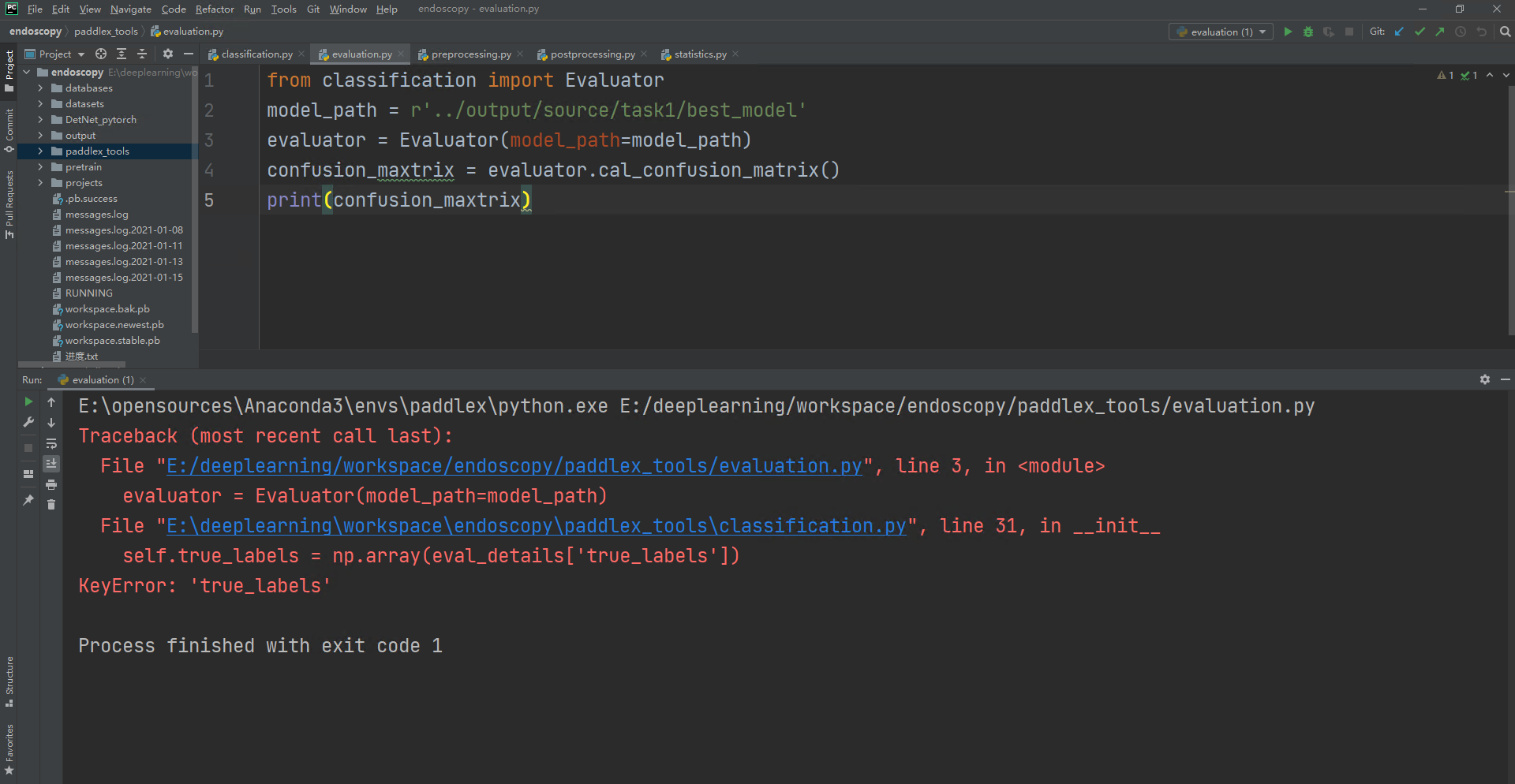This screenshot has height=784, width=1515.
Task: Start debugging with the green bug icon
Action: click(1308, 32)
